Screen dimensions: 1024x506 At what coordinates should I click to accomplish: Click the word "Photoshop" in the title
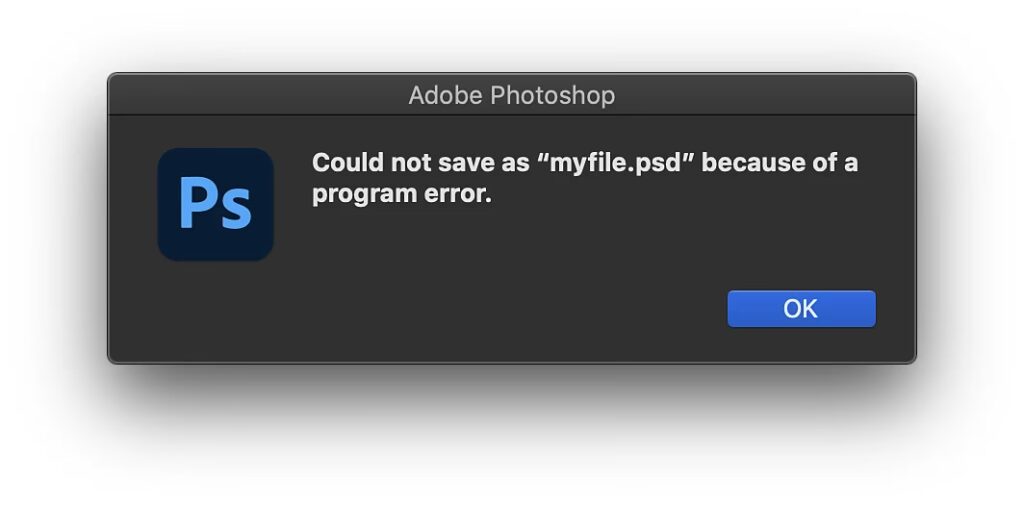click(x=552, y=95)
